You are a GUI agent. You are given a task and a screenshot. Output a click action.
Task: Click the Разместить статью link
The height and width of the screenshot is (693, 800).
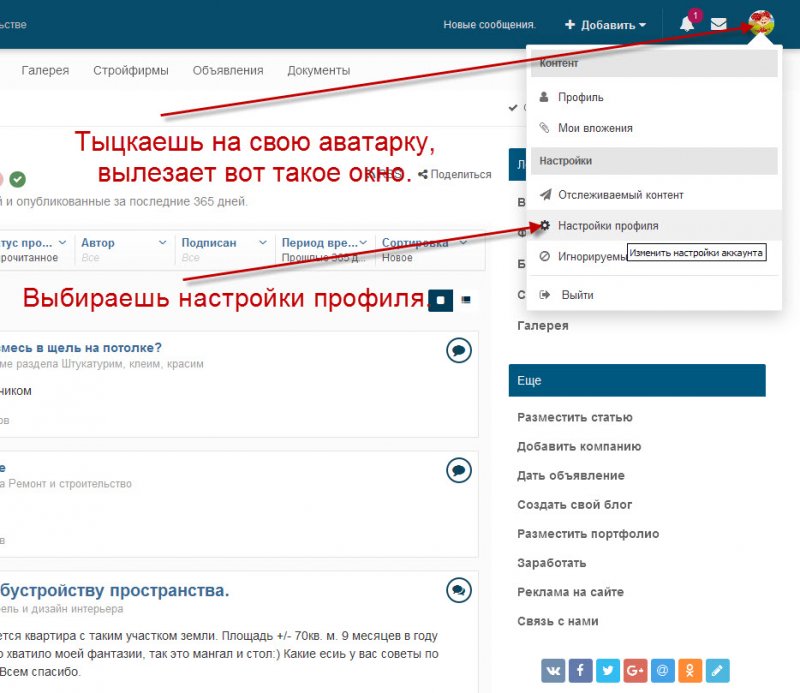[x=574, y=417]
